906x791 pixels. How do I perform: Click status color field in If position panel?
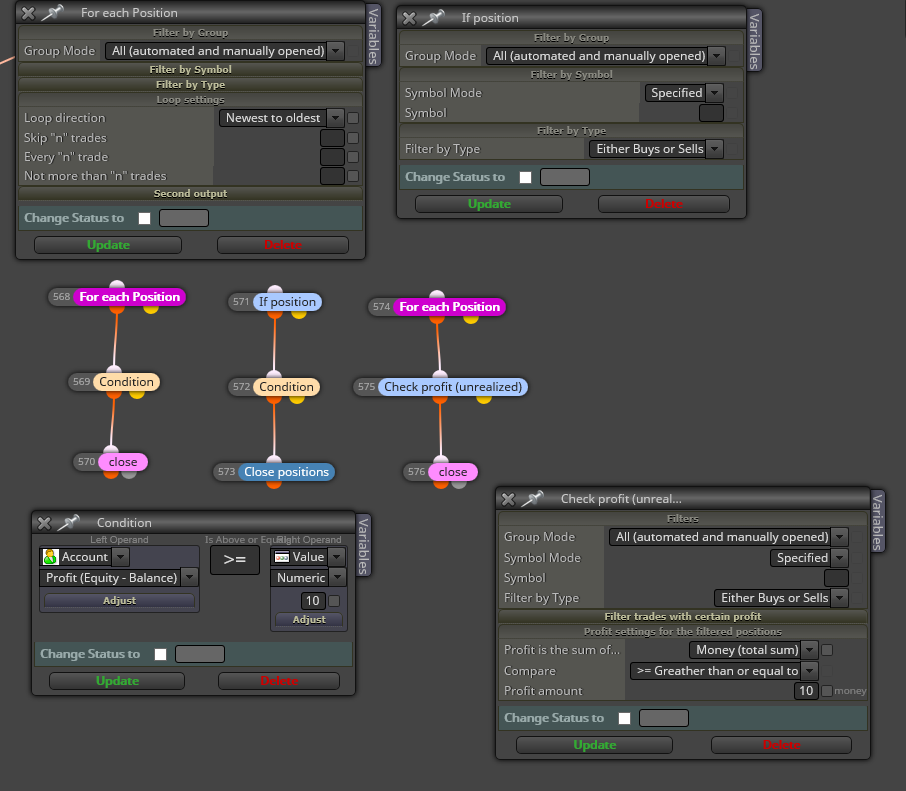pos(565,177)
